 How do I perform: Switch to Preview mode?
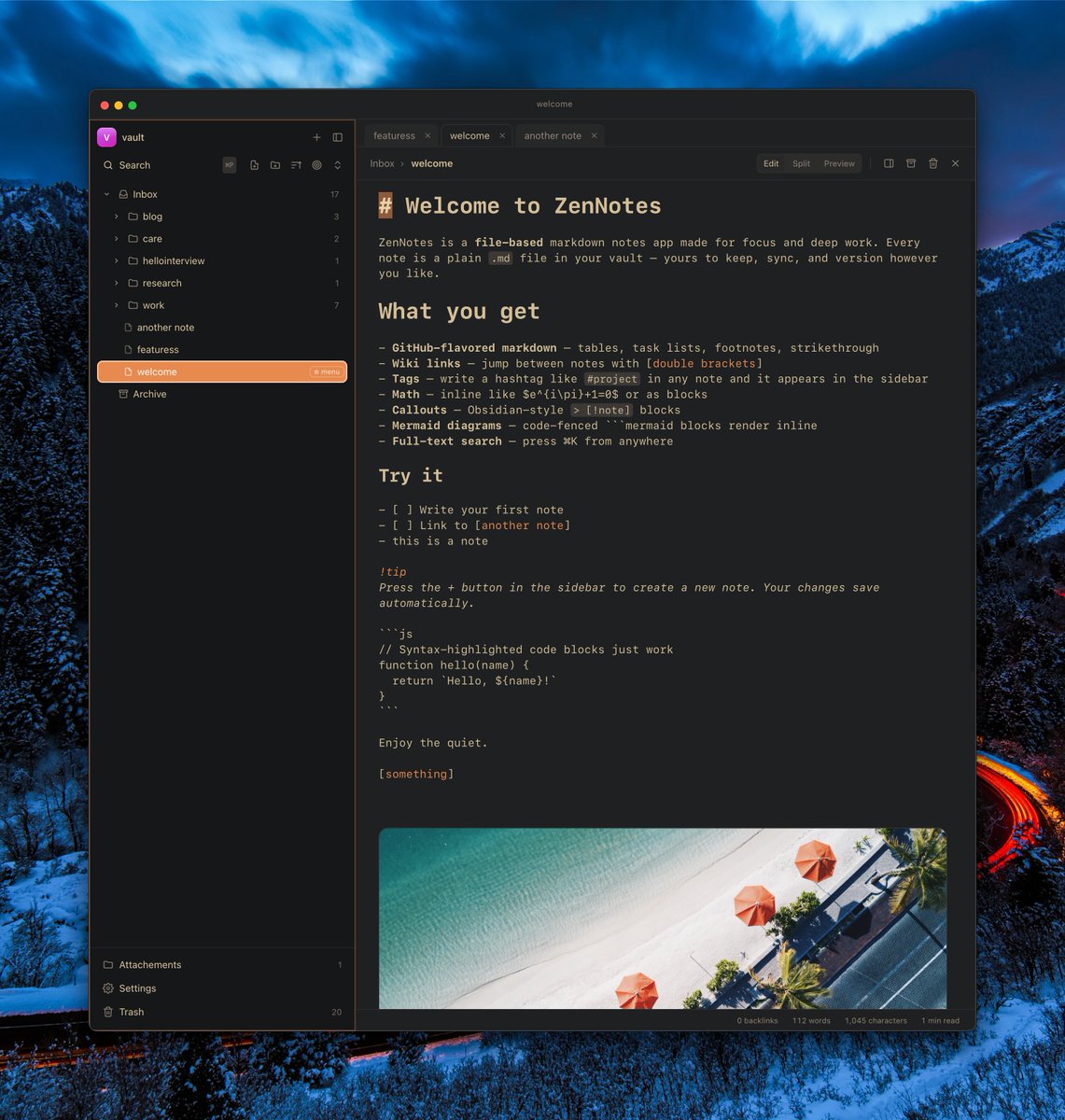839,163
